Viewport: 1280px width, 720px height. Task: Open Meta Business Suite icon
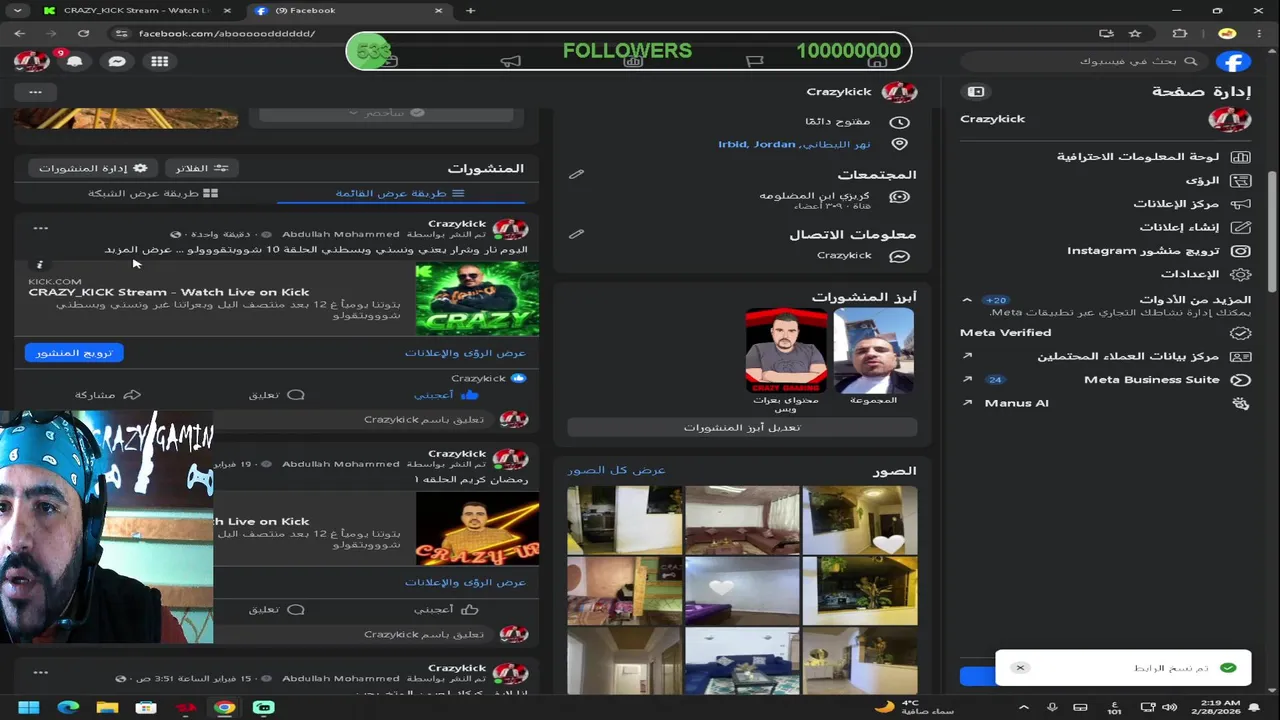click(x=1241, y=380)
